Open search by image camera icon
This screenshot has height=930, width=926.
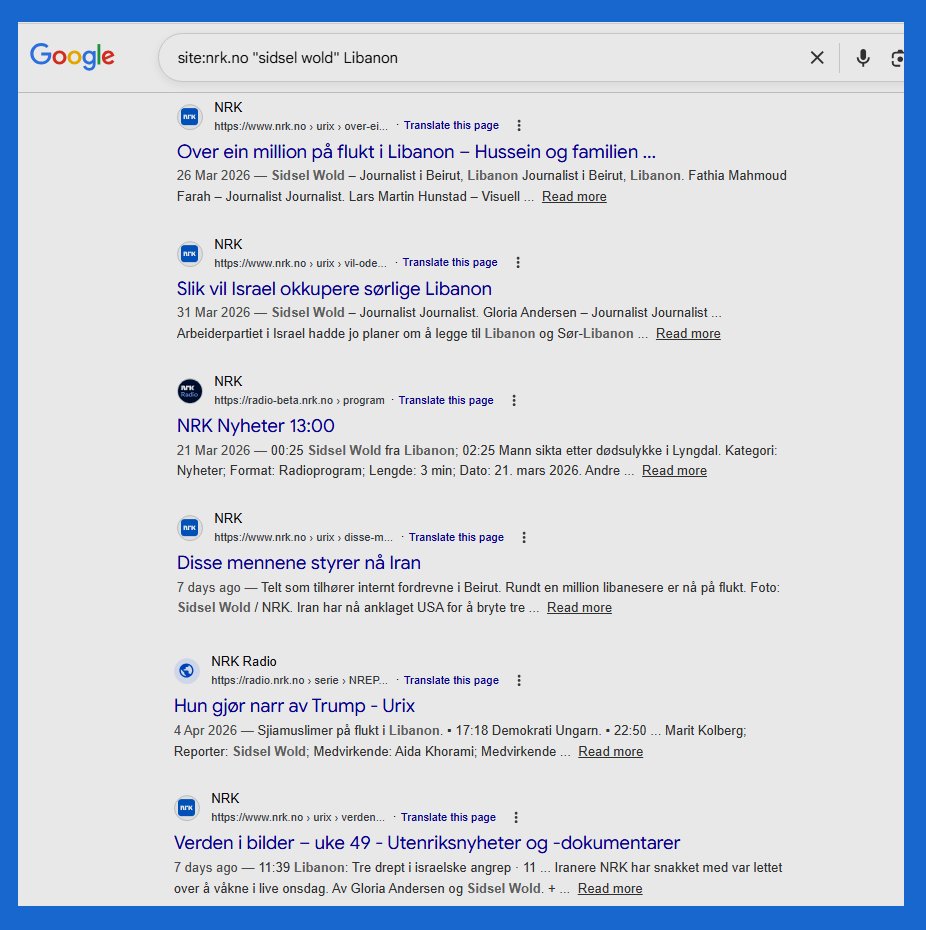click(x=897, y=58)
